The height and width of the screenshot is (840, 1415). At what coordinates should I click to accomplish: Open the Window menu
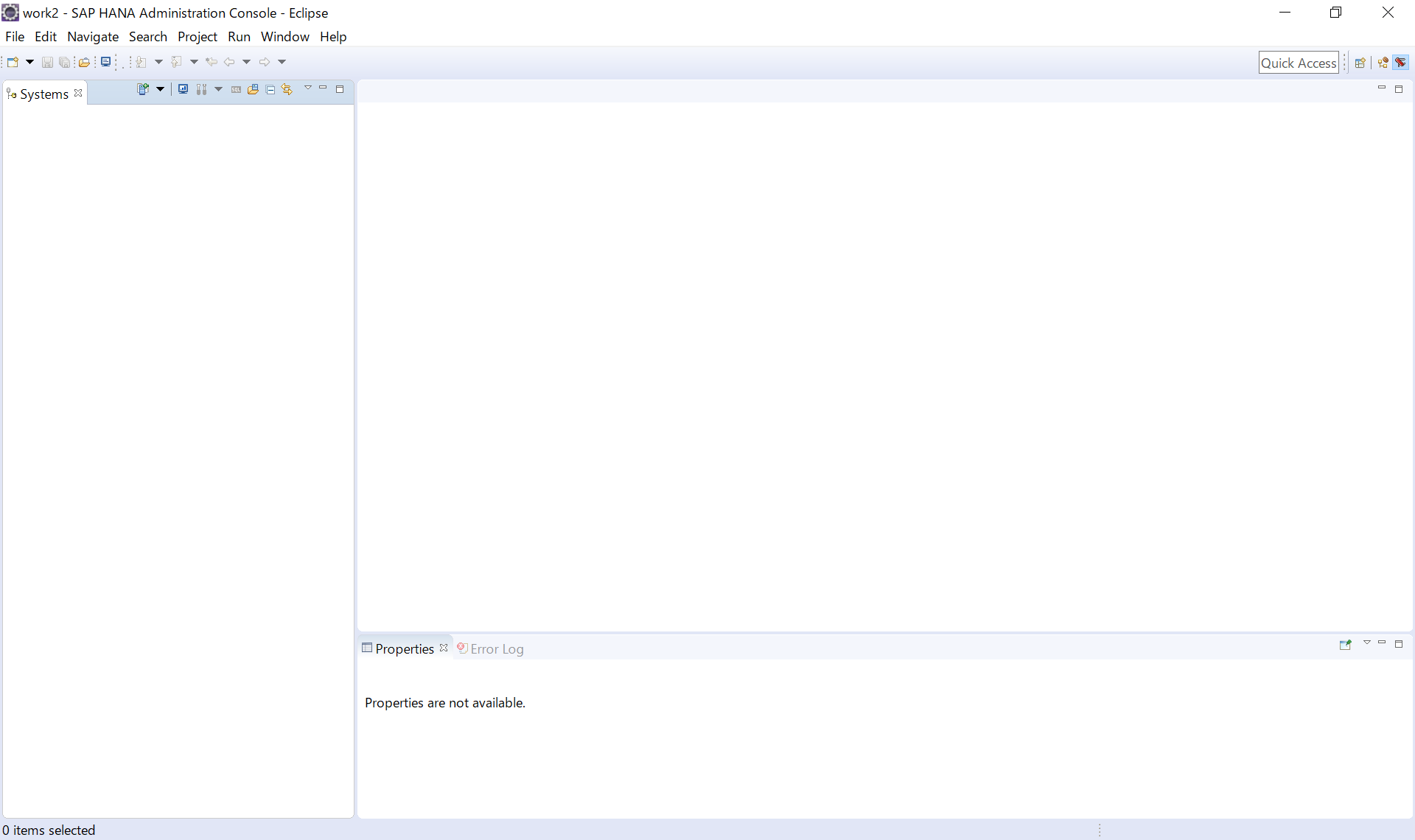[x=284, y=37]
